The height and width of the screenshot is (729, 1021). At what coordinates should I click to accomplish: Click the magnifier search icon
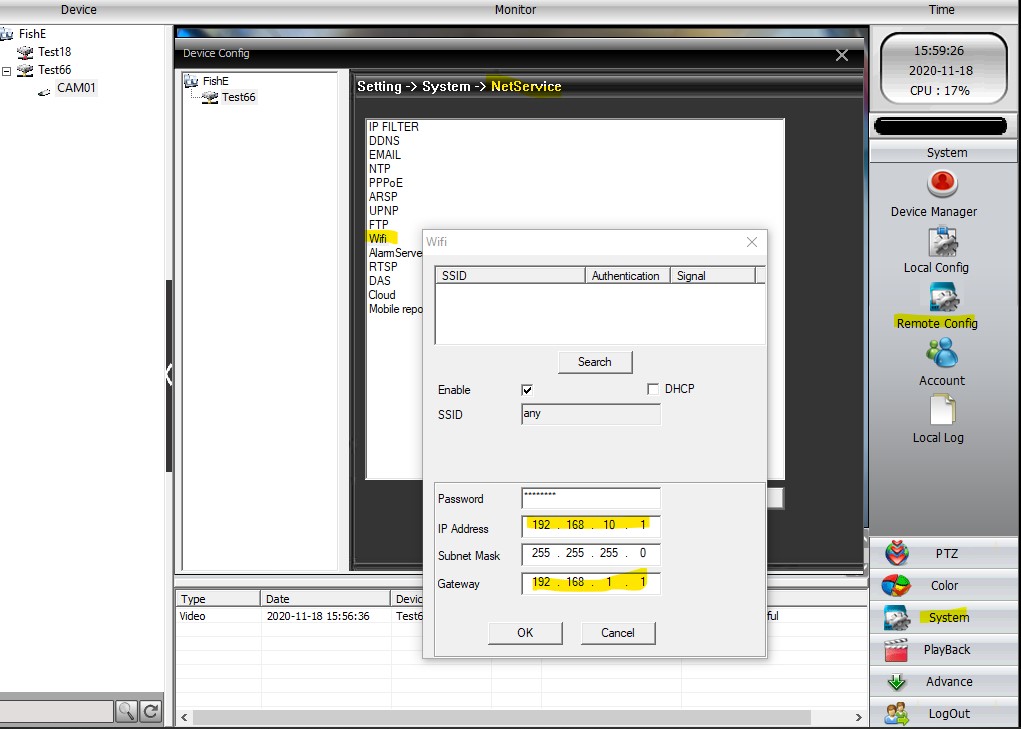click(x=126, y=711)
